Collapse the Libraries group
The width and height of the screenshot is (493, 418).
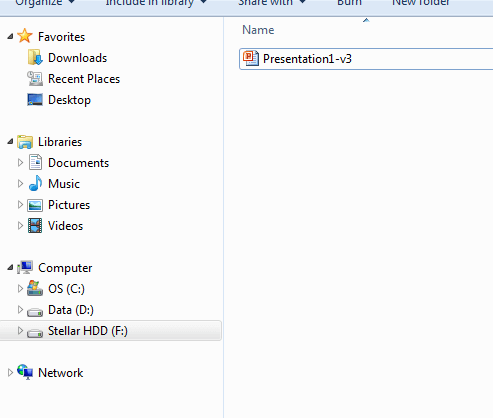point(10,142)
